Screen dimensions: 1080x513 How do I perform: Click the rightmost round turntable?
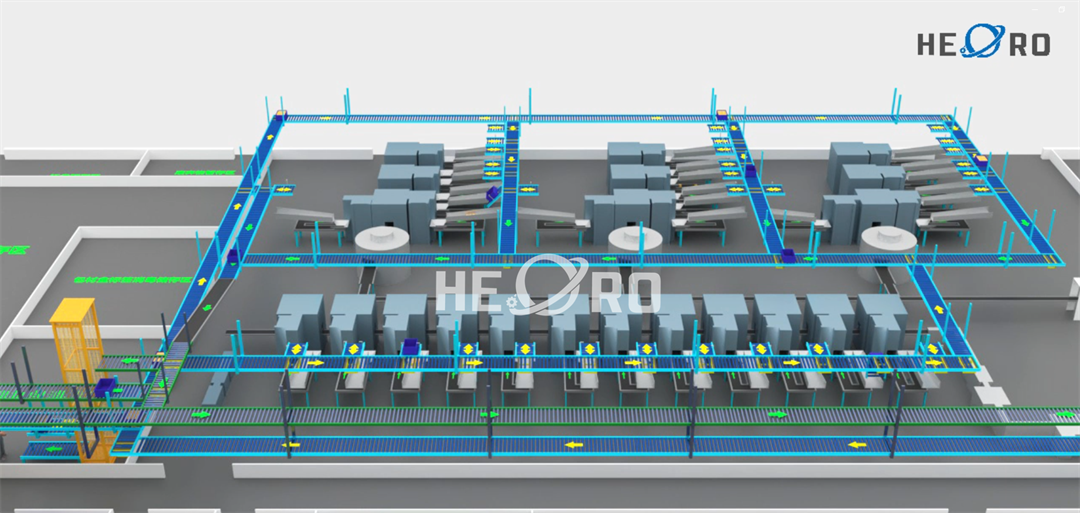pos(884,238)
